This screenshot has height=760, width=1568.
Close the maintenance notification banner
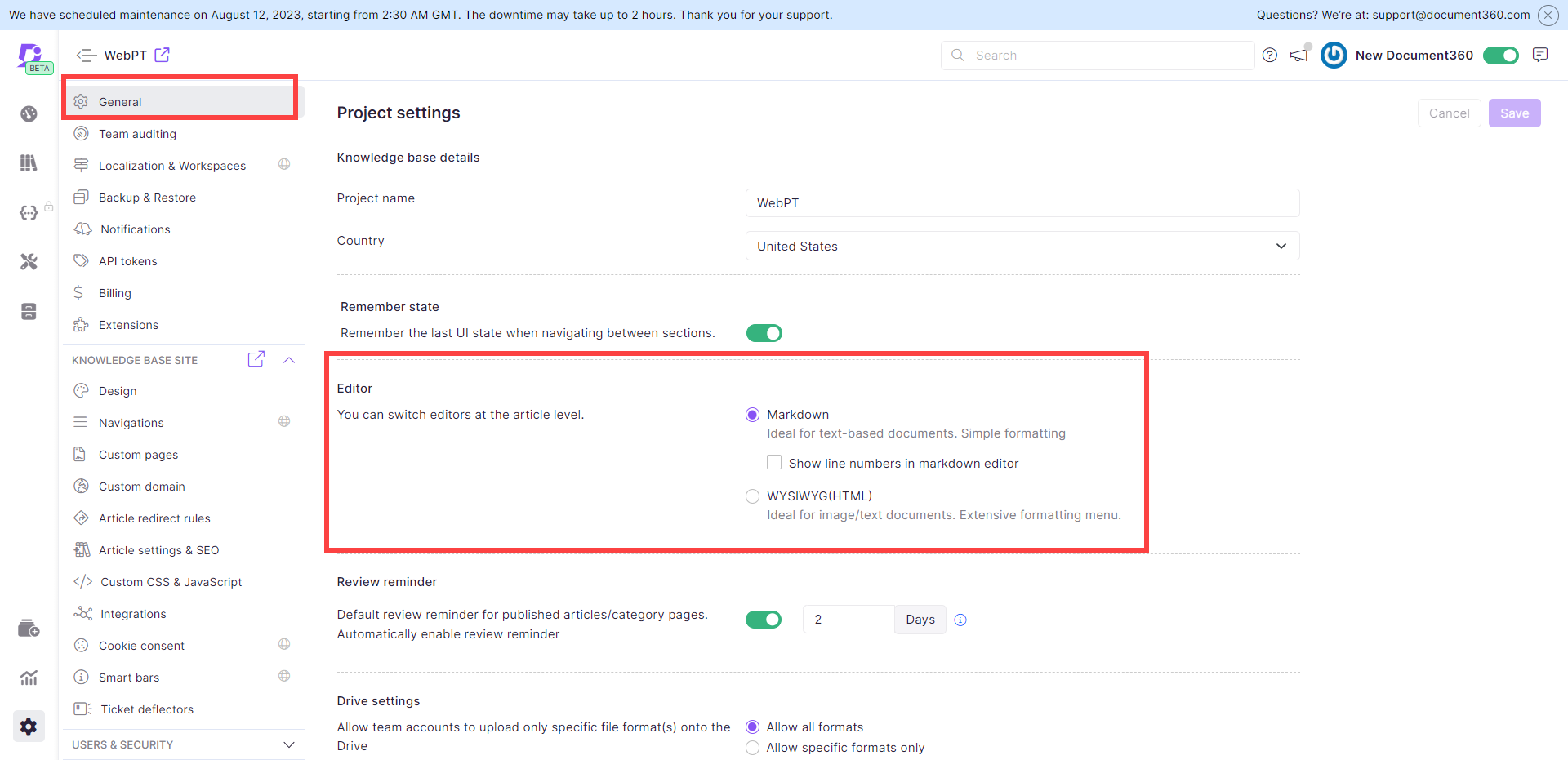1548,15
